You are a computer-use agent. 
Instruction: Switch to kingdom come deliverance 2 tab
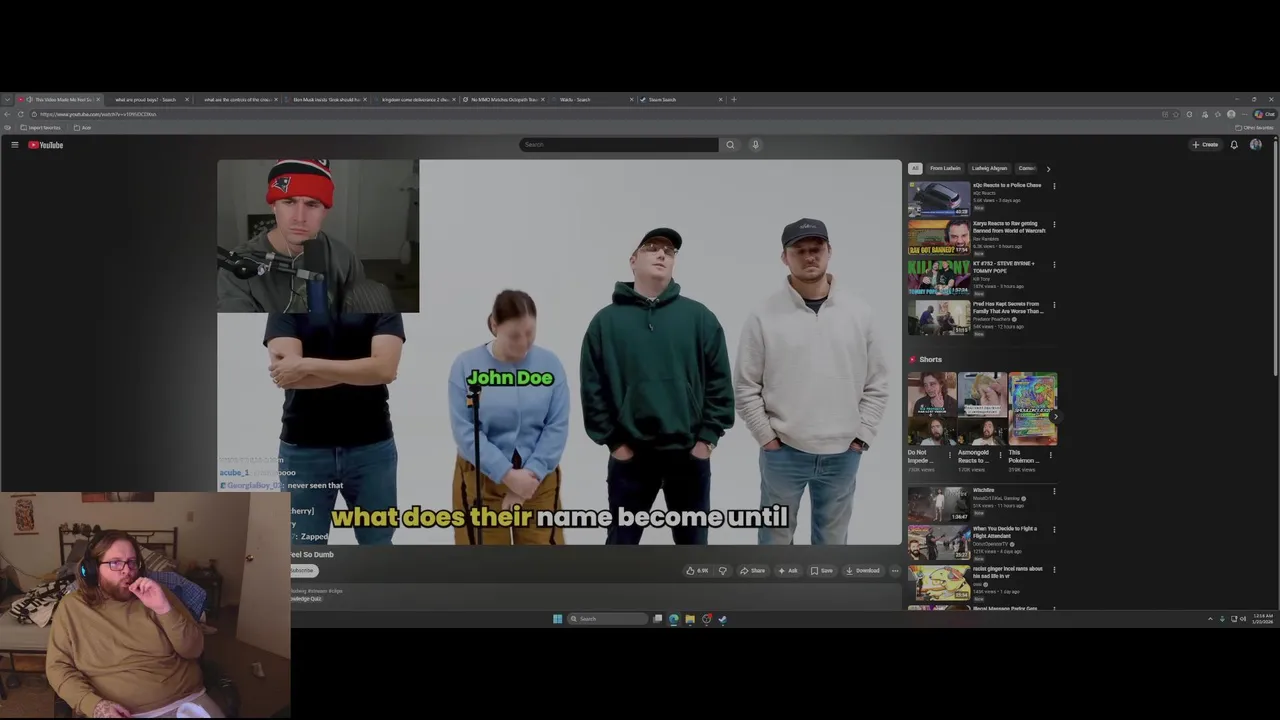click(x=414, y=100)
